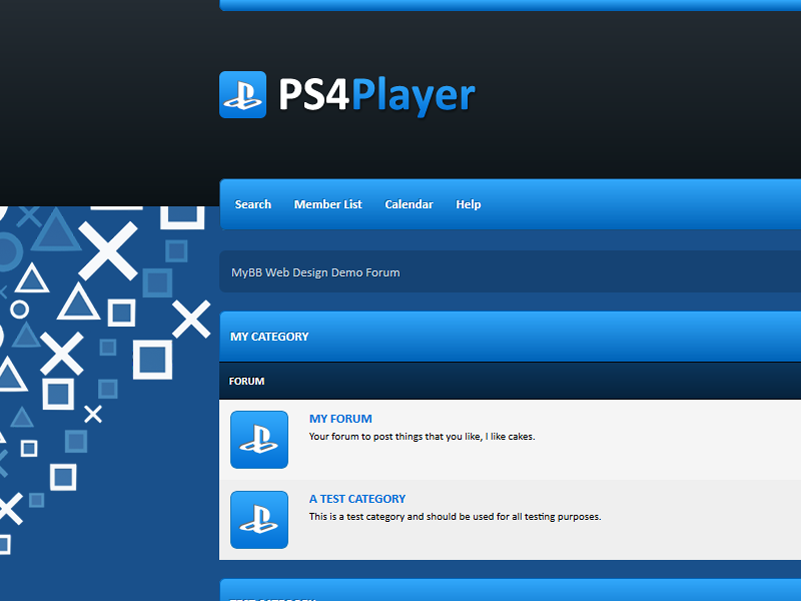801x601 pixels.
Task: Open the MY CATEGORY header link
Action: tap(269, 337)
